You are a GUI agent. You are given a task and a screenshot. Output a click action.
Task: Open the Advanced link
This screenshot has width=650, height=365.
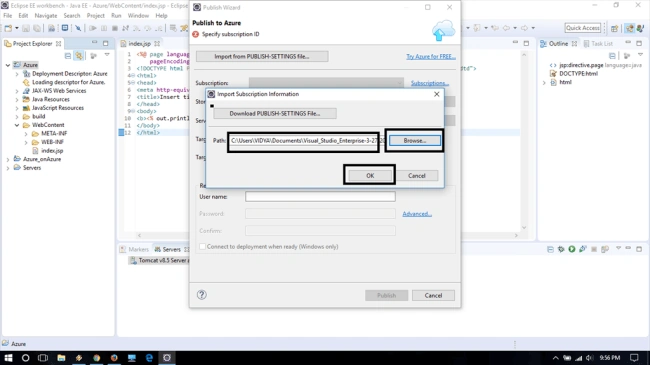coord(417,214)
